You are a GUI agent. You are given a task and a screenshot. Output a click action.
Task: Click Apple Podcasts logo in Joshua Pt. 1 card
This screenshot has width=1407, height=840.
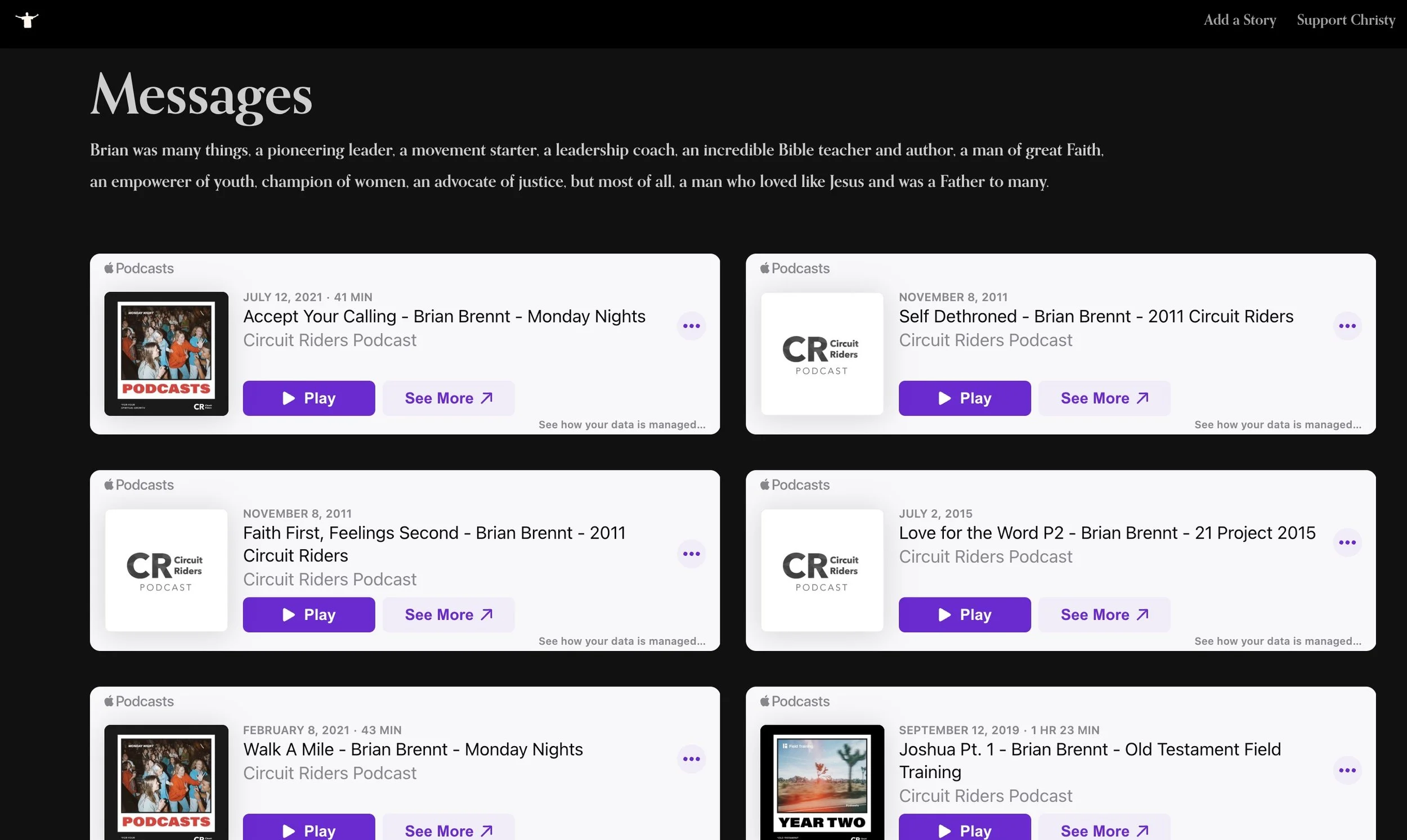click(794, 701)
